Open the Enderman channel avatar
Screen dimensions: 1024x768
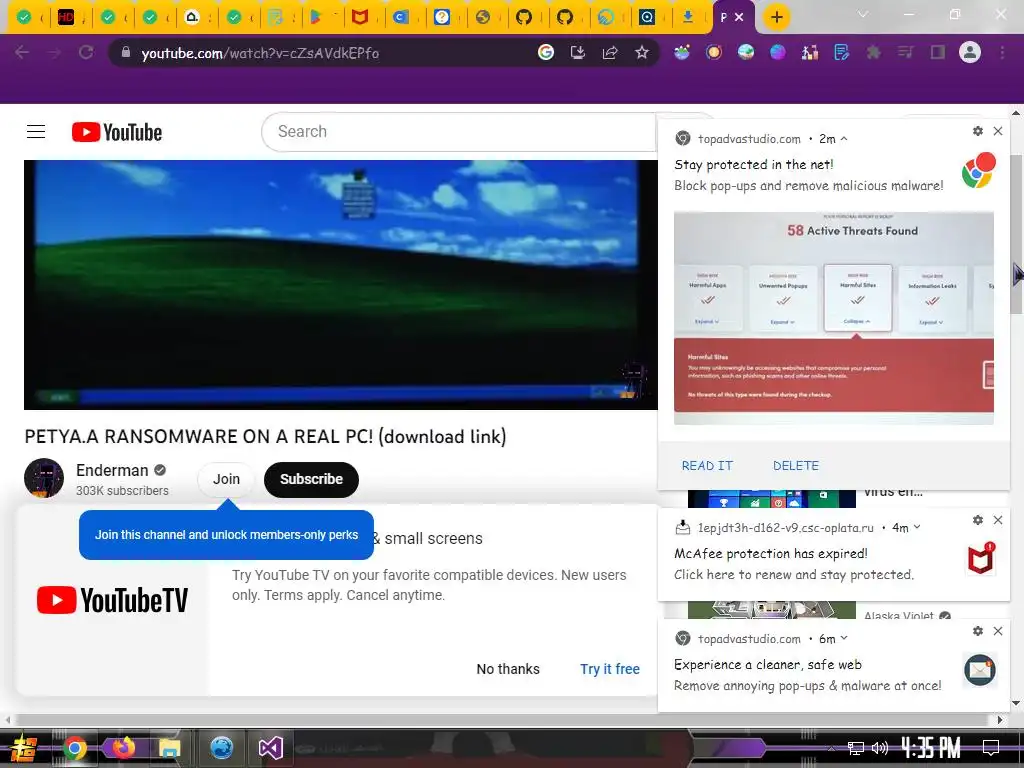[44, 478]
